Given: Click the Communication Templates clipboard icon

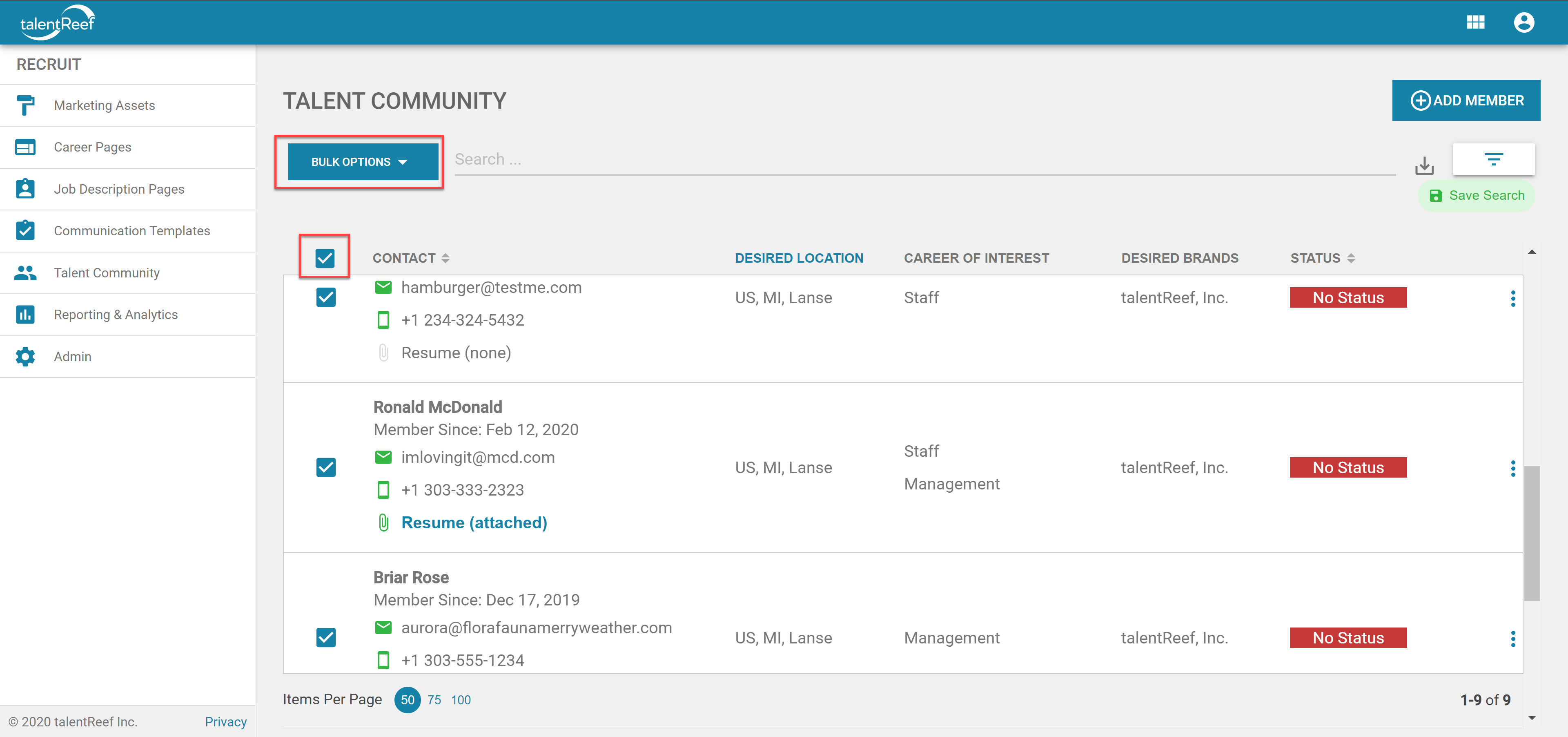Looking at the screenshot, I should pos(25,230).
